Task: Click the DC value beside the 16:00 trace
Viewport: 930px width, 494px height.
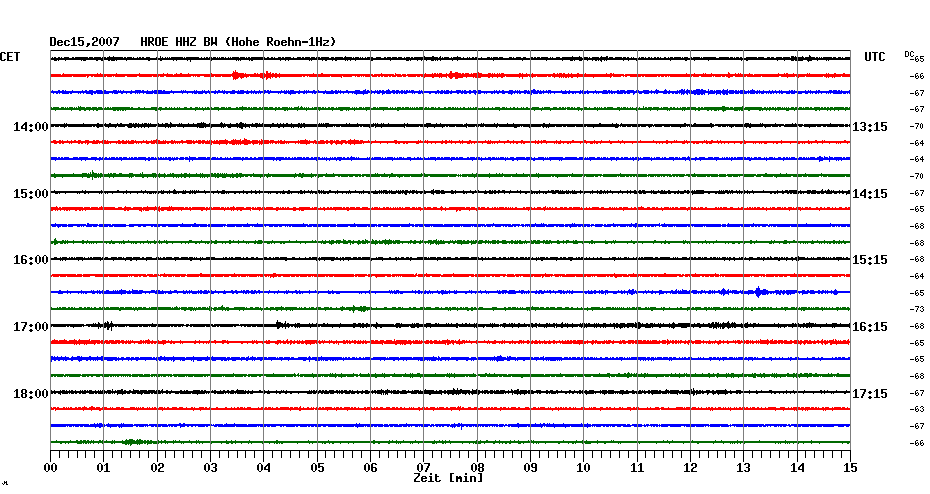Action: click(x=917, y=260)
